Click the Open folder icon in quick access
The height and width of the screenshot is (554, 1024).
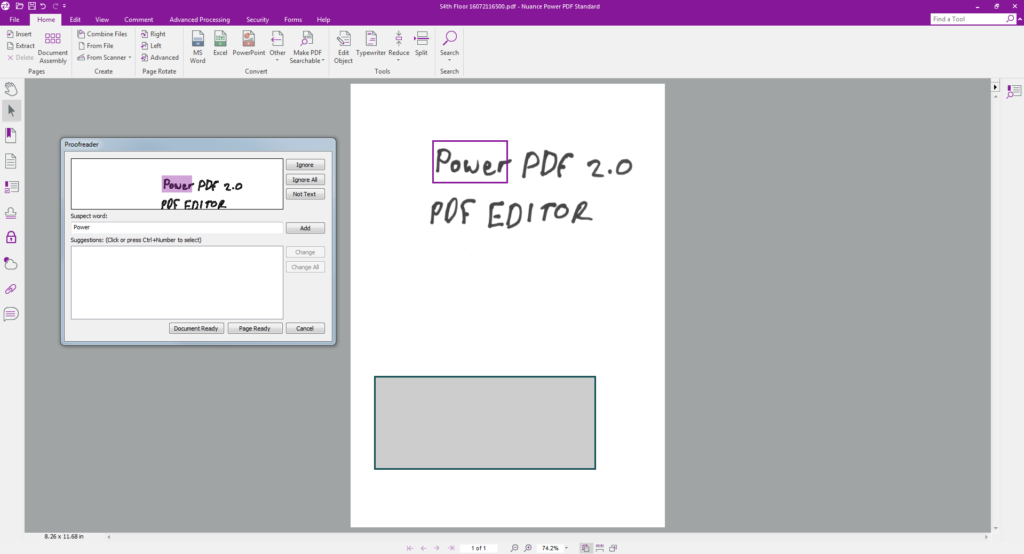click(x=19, y=6)
